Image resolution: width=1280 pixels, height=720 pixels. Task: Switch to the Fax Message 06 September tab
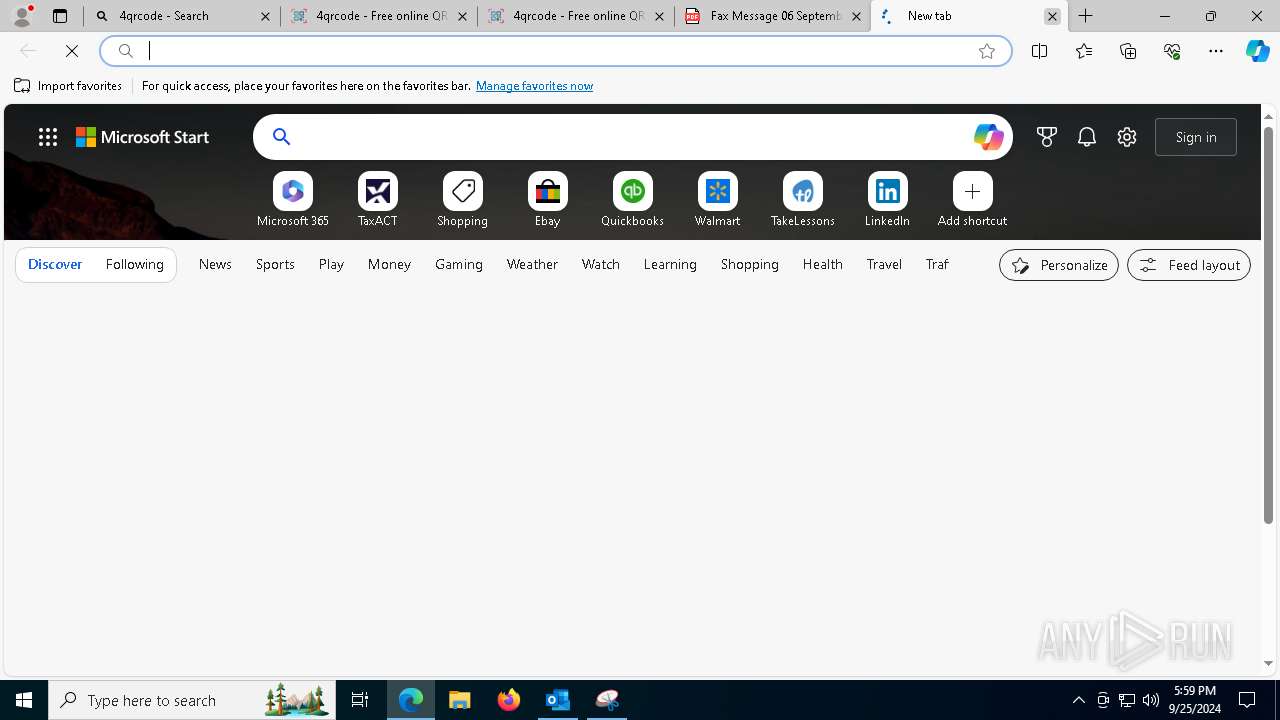tap(772, 16)
